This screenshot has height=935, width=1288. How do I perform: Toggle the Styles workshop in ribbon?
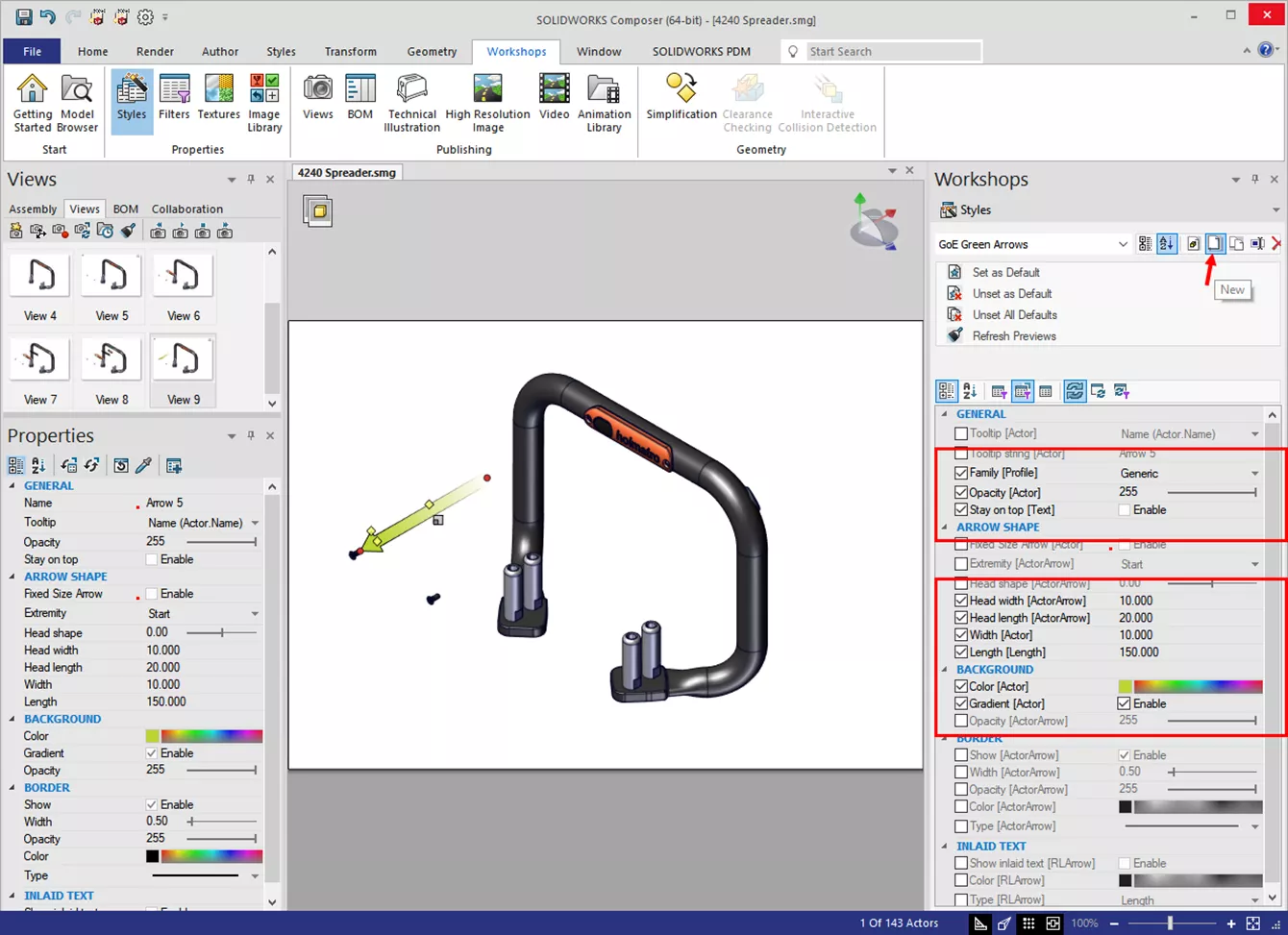coord(132,101)
